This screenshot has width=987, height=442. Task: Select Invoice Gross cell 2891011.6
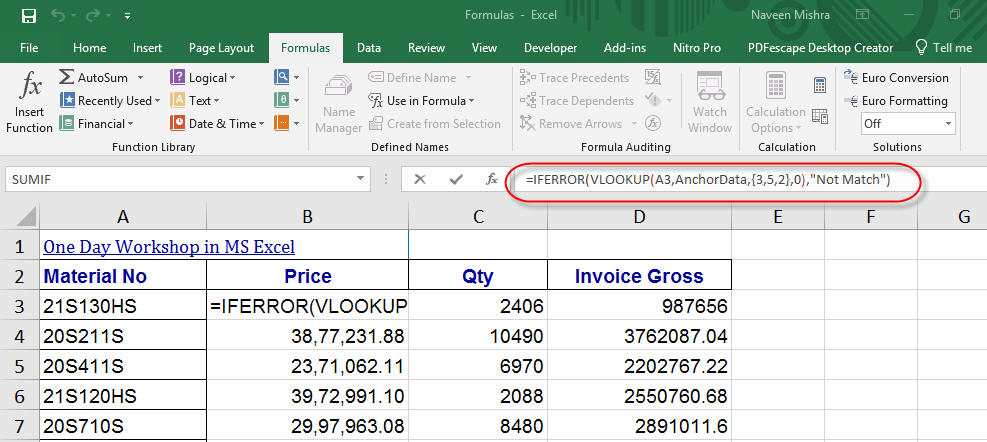click(639, 426)
